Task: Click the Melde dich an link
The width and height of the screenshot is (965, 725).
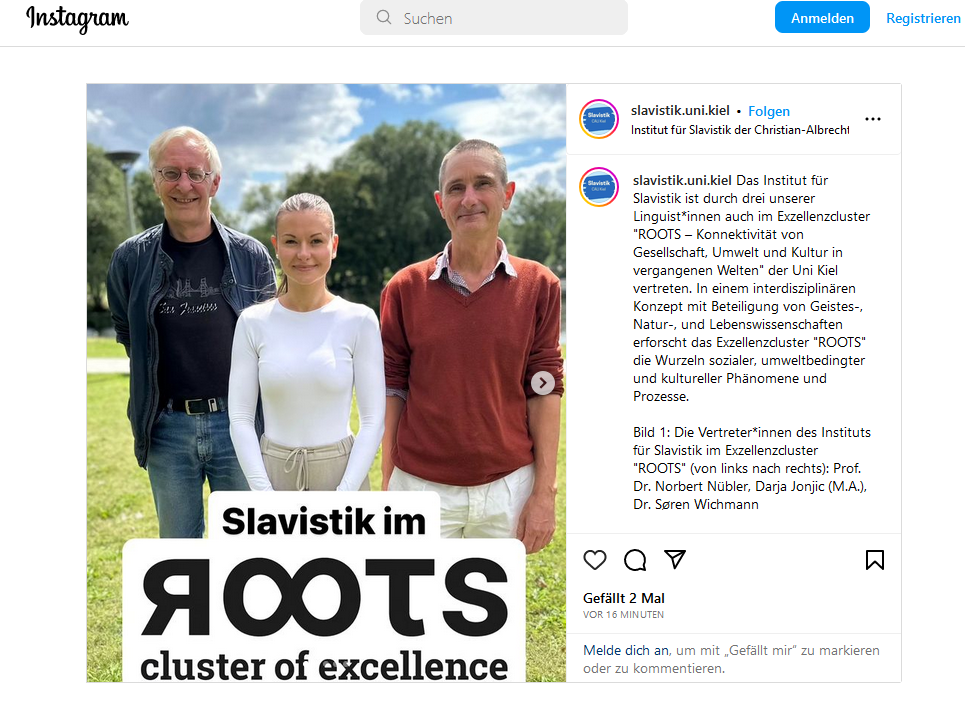Action: coord(626,651)
